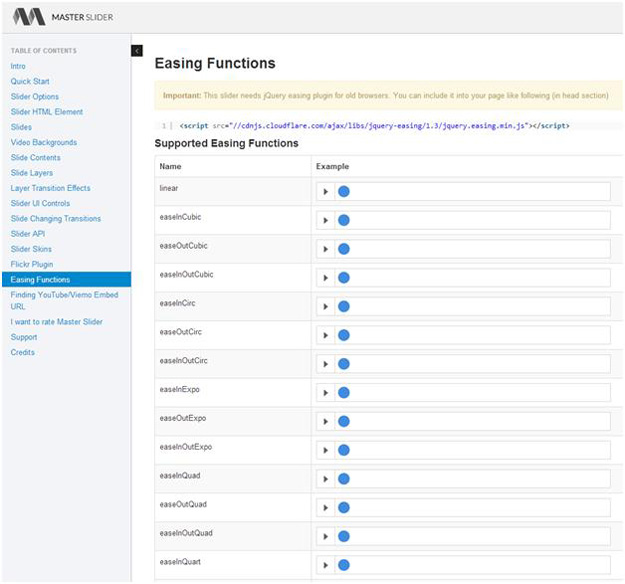Image resolution: width=625 pixels, height=584 pixels.
Task: Click the easeOutExpo name cell
Action: (233, 421)
